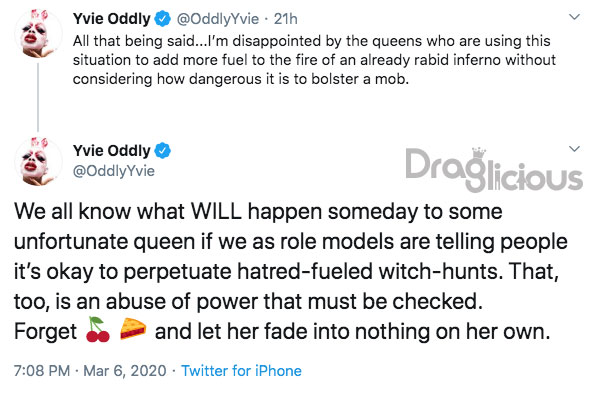Click the 21h timestamp on the first tweet
Image resolution: width=596 pixels, height=394 pixels.
[285, 19]
